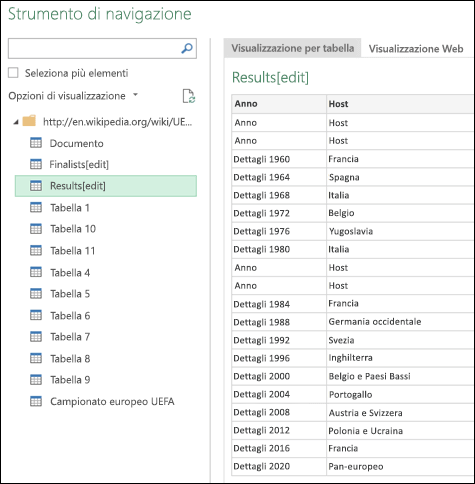Click the http://en.wikipedia.org/wiki/UE... root node label

(x=117, y=122)
